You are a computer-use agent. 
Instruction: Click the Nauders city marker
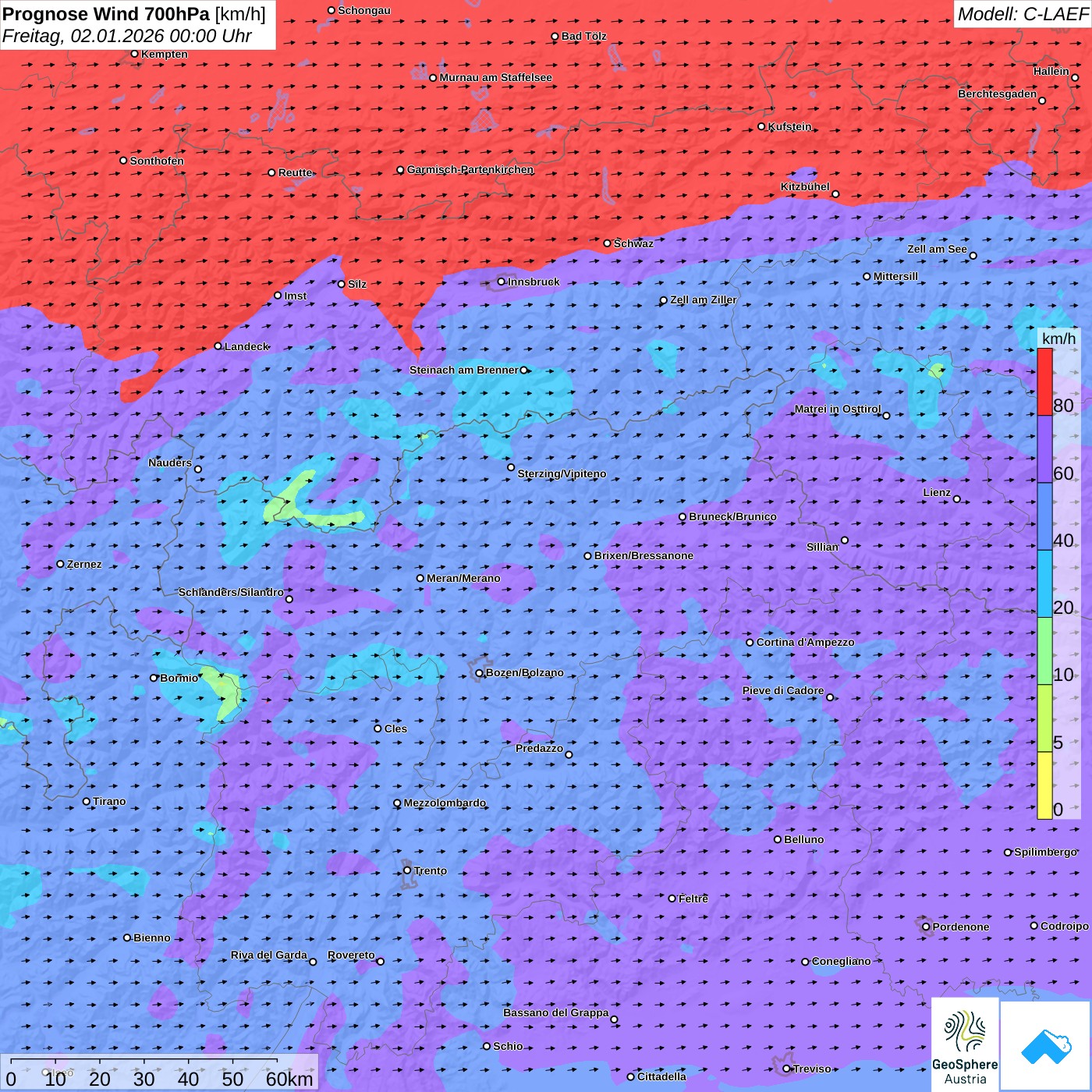(x=198, y=470)
